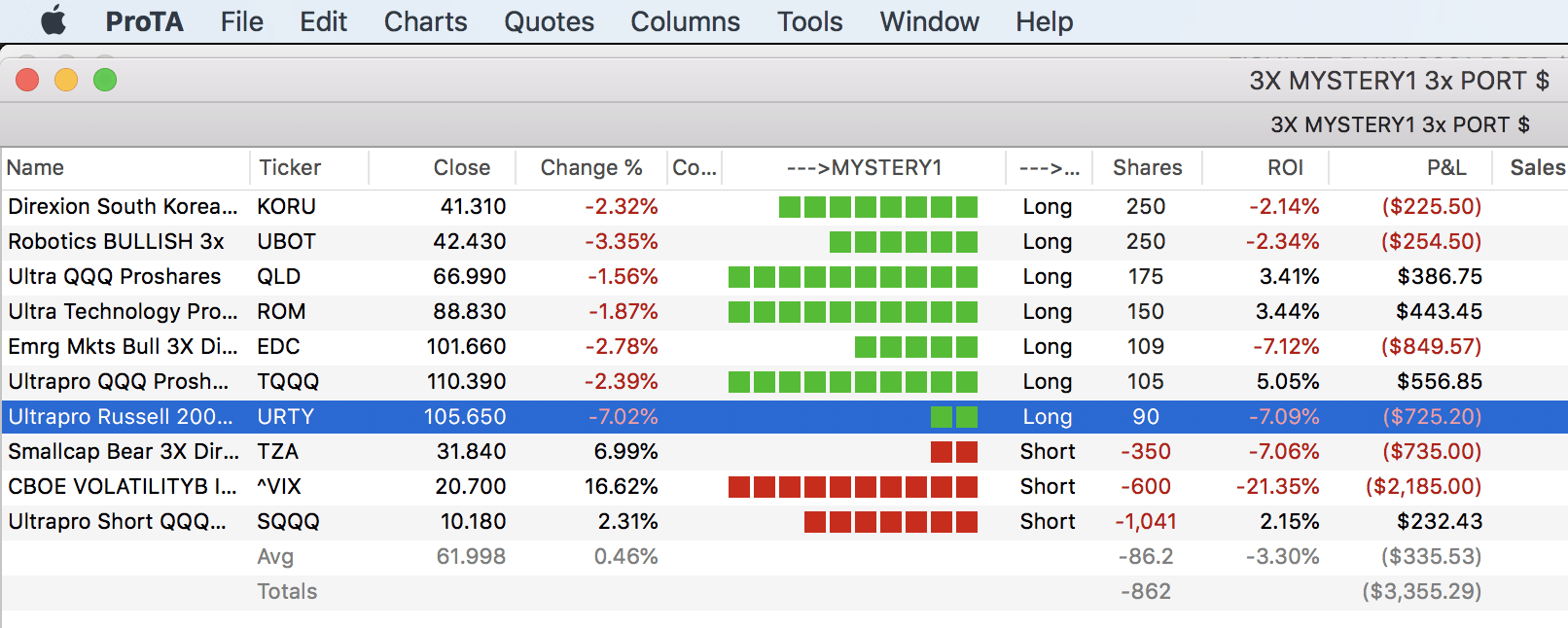This screenshot has height=628, width=1568.
Task: Click the SQQQ ticker cell
Action: coord(288,521)
